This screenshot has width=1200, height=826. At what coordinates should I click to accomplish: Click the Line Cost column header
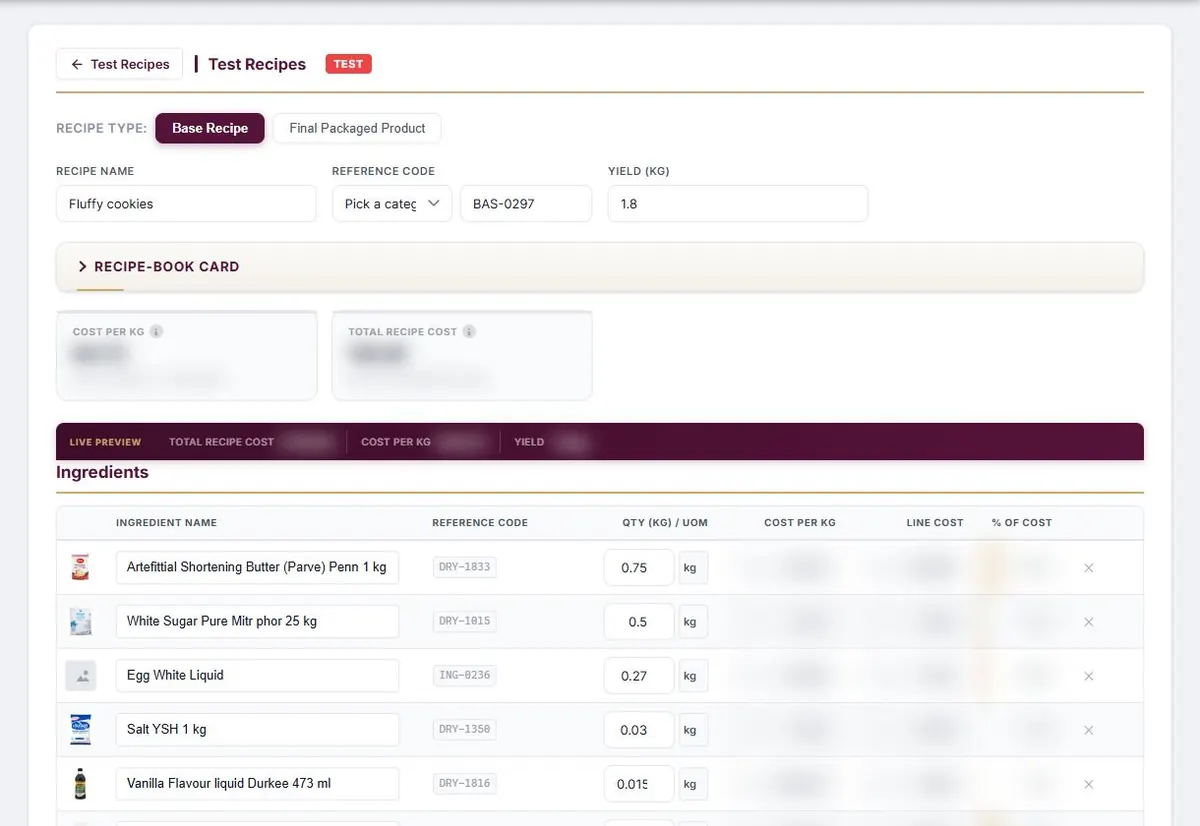tap(935, 523)
